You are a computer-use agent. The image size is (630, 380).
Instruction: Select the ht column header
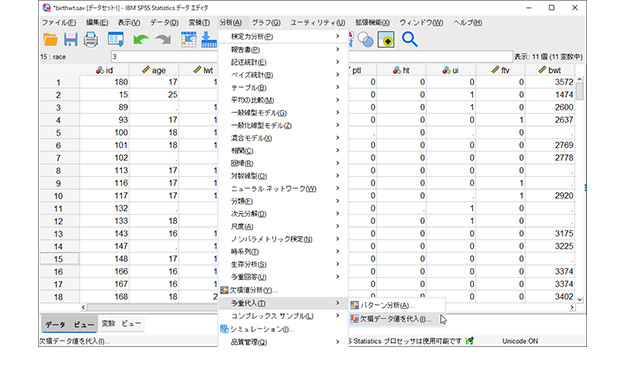pyautogui.click(x=401, y=70)
